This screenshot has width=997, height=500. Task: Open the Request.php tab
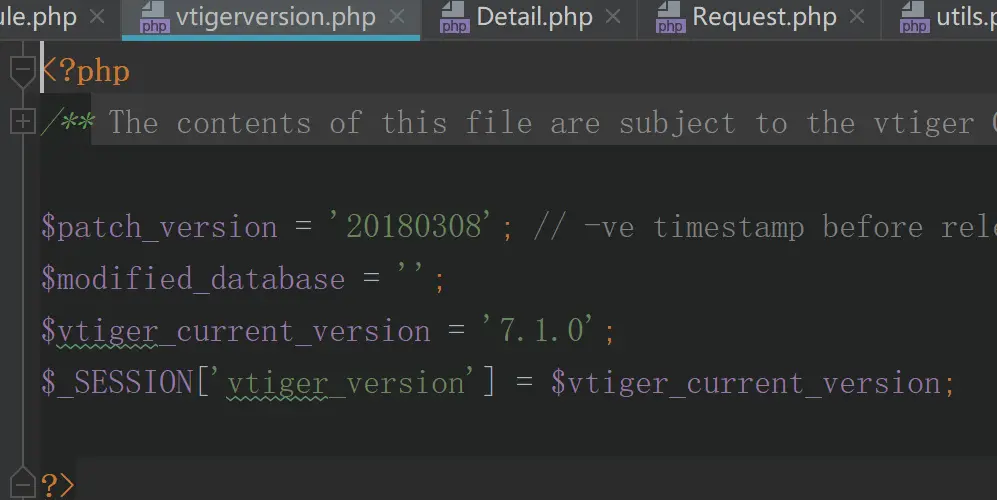coord(764,17)
